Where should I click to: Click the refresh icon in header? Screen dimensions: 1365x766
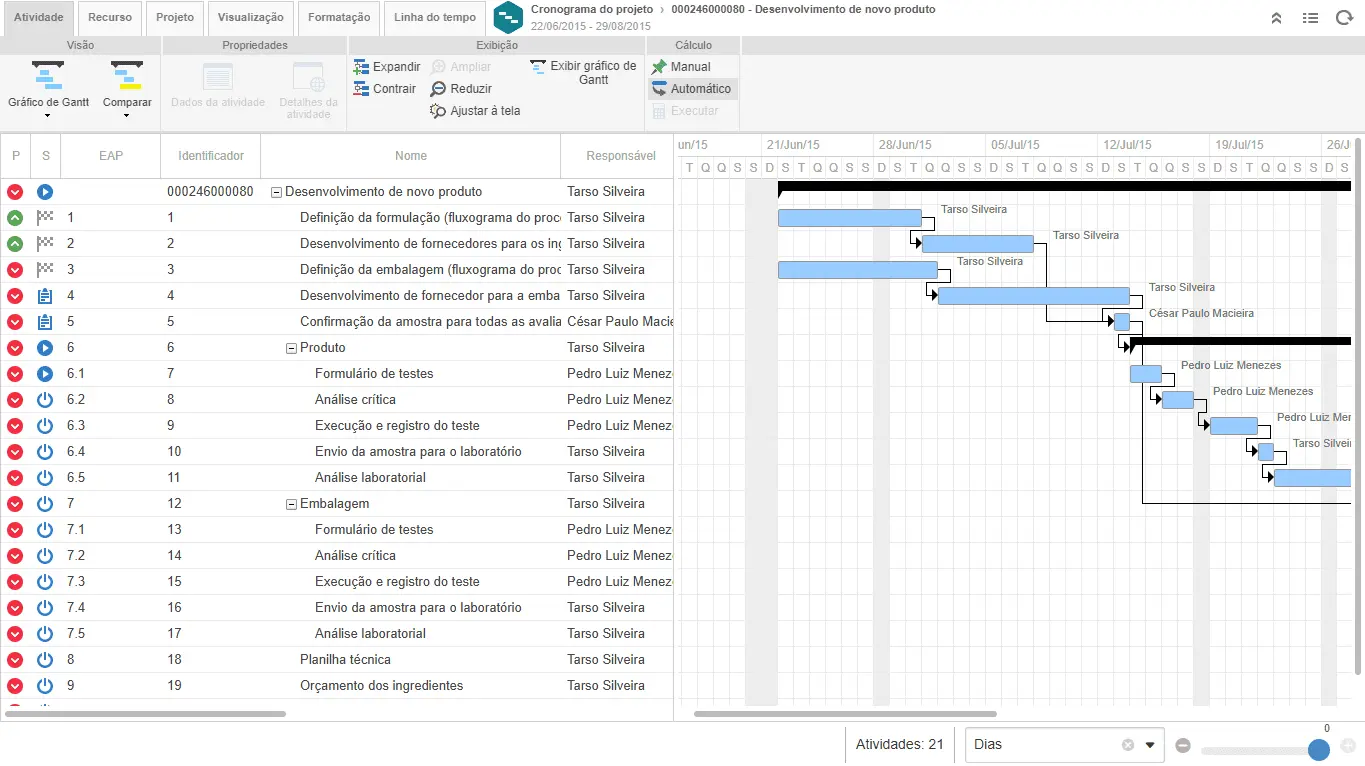[1343, 18]
